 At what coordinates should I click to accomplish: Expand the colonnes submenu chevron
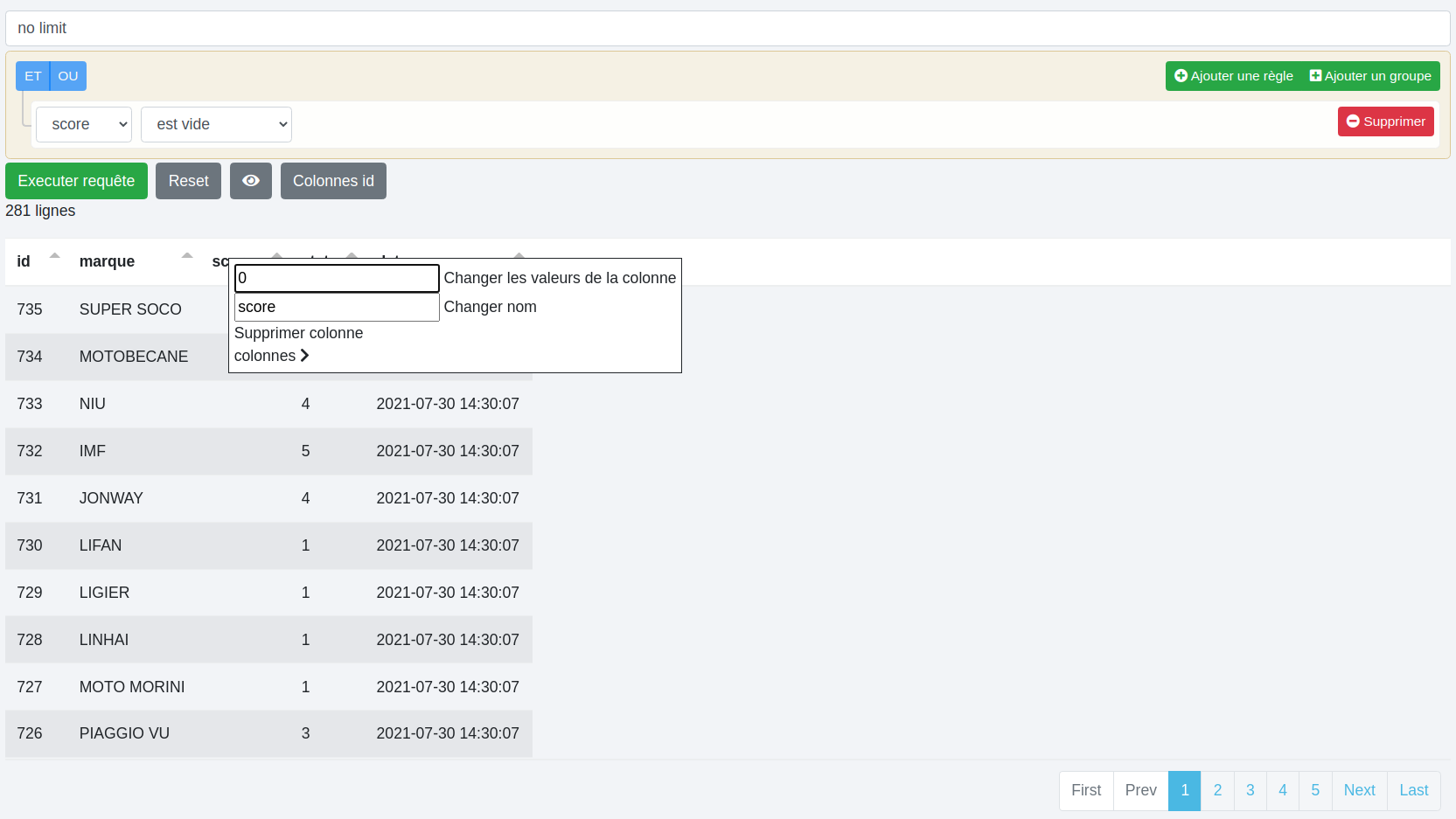[304, 356]
